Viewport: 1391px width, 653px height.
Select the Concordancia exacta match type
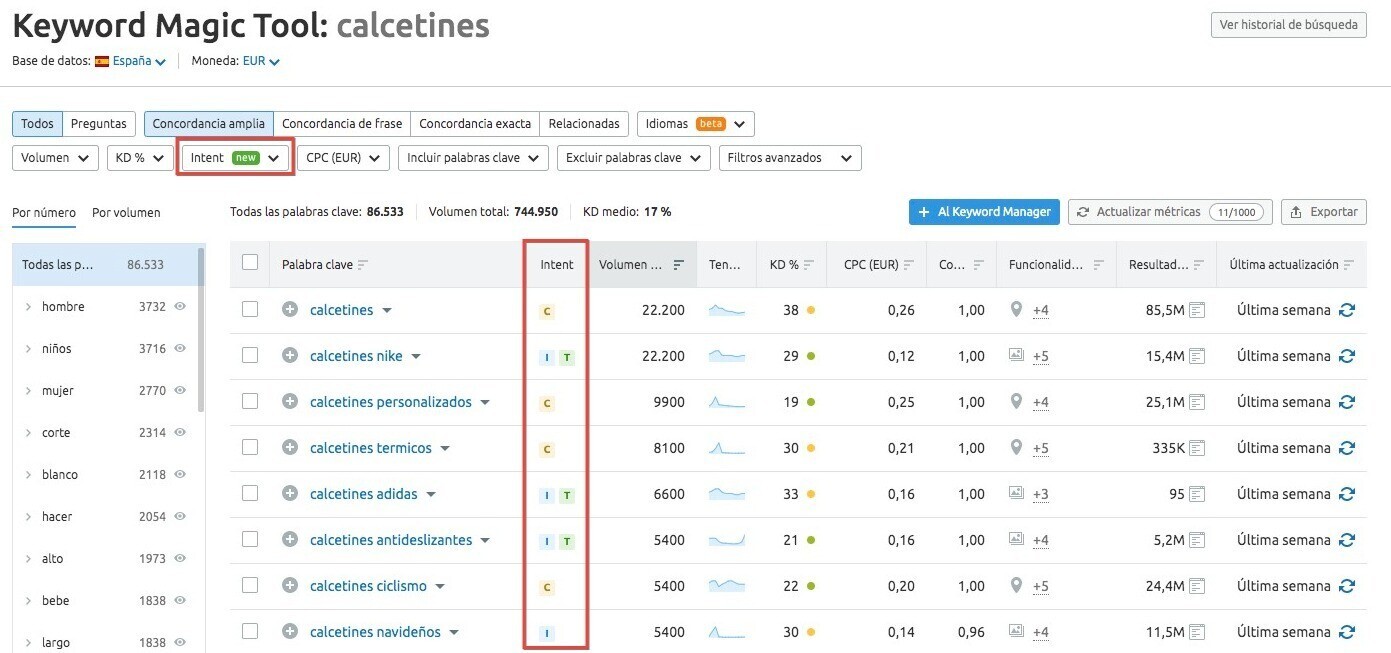[x=475, y=124]
